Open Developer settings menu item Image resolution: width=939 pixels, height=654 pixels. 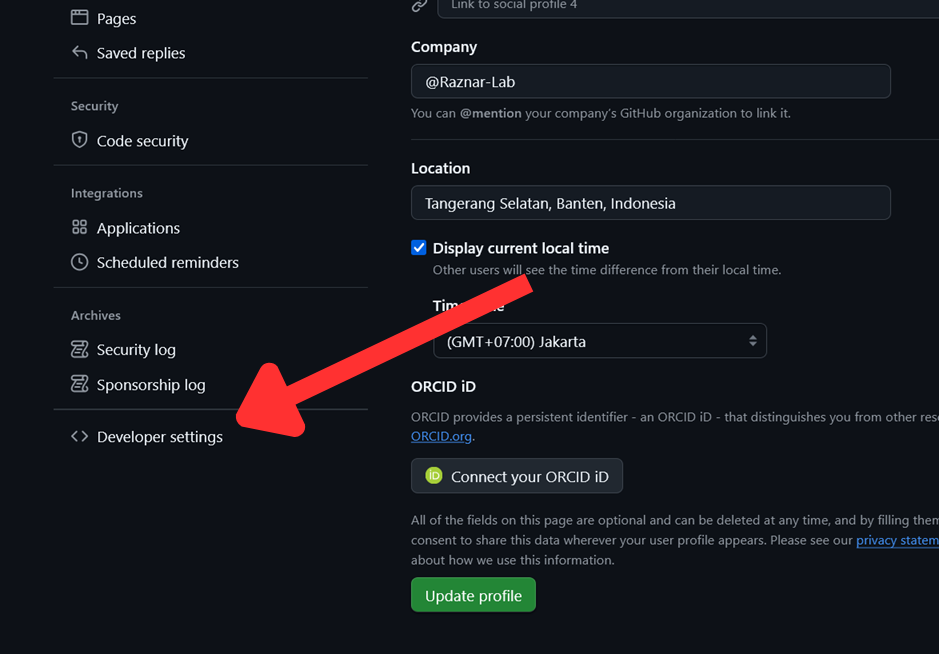159,437
